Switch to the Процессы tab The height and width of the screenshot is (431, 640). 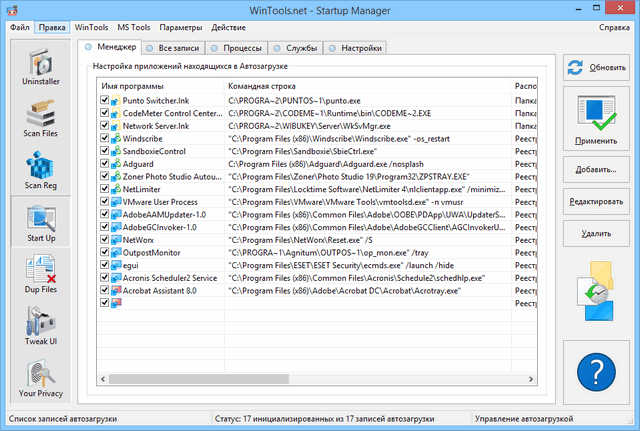(x=241, y=47)
